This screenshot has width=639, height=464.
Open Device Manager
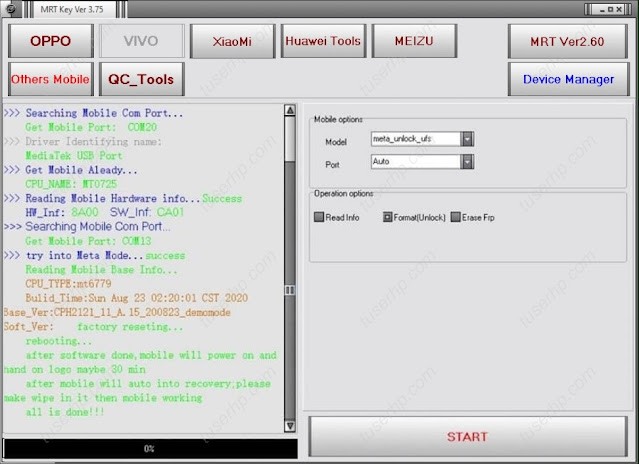tap(568, 79)
